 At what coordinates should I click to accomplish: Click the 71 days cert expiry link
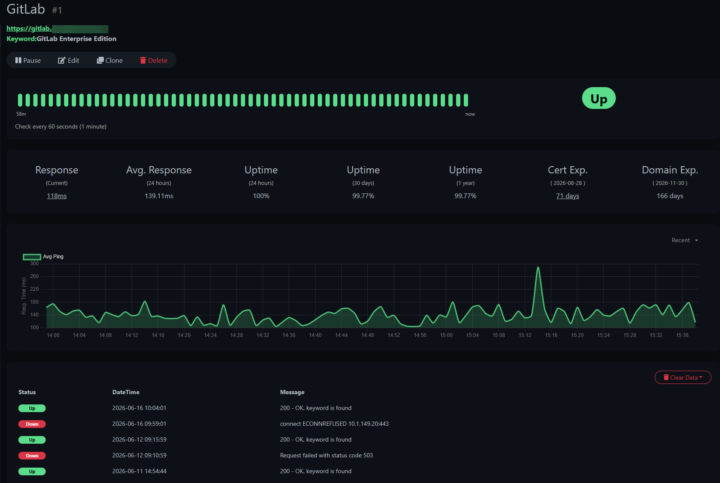pos(567,196)
